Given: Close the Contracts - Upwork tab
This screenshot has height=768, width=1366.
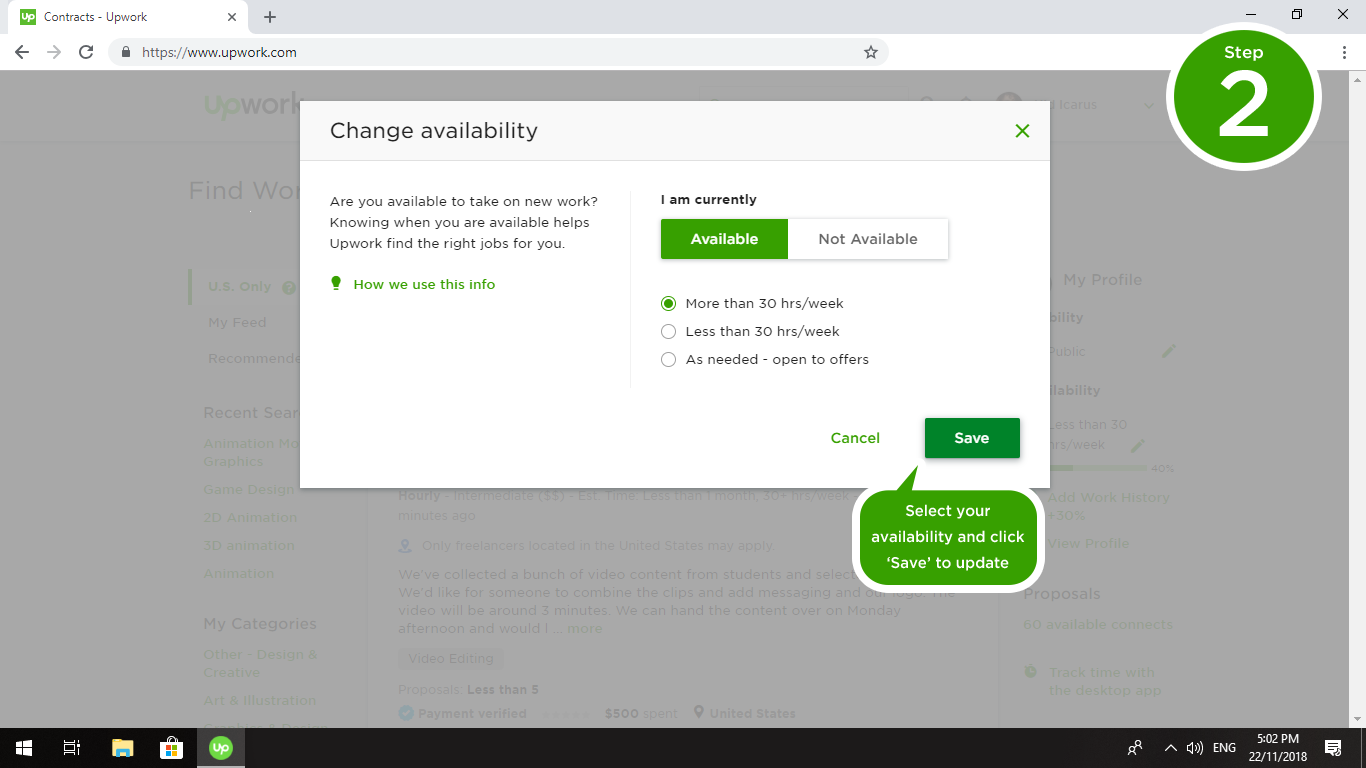Looking at the screenshot, I should pyautogui.click(x=232, y=17).
